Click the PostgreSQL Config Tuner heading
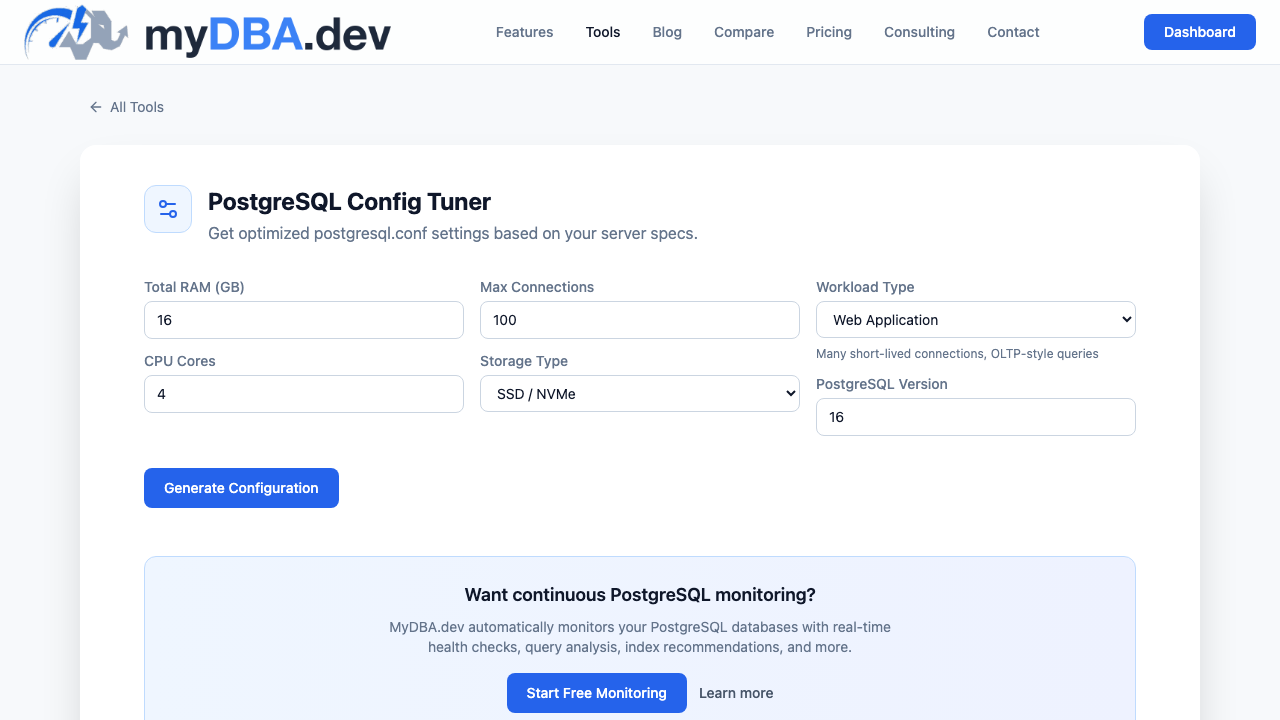Screen dimensions: 1280x720 pos(349,202)
